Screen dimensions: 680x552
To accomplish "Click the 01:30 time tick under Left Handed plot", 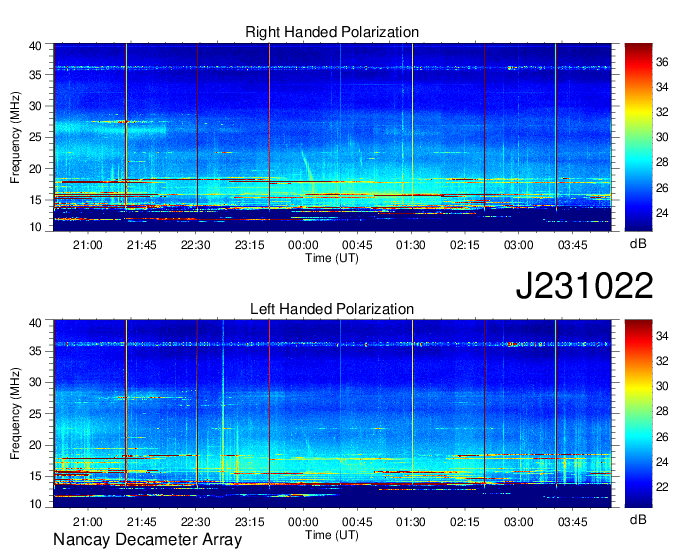I will pos(411,522).
